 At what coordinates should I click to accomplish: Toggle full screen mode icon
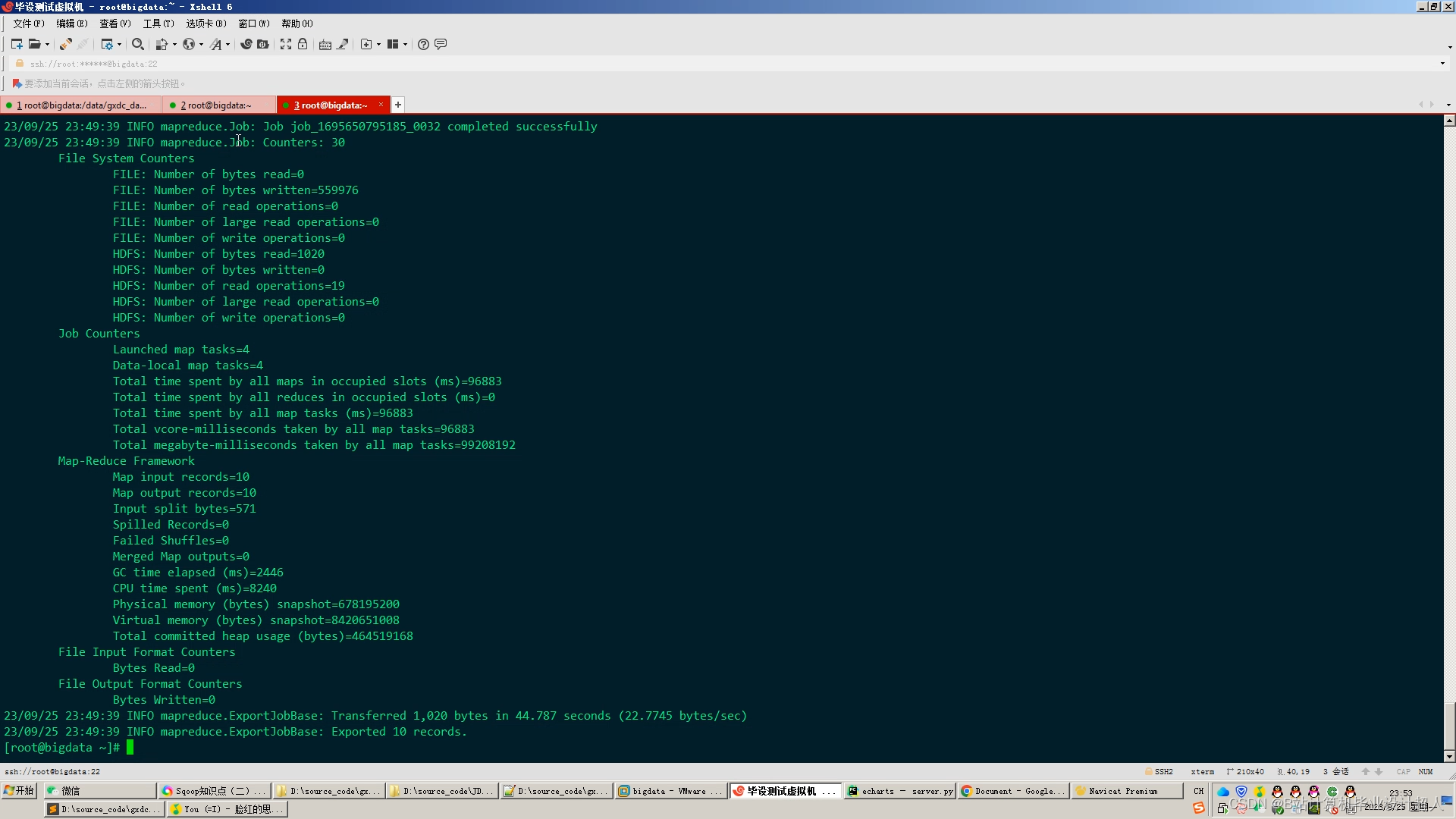point(285,44)
